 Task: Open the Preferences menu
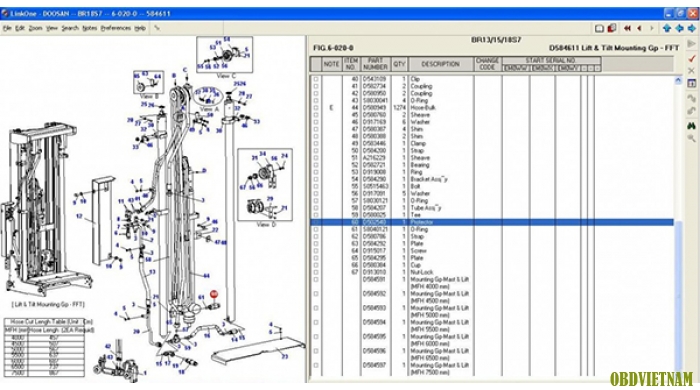click(116, 28)
